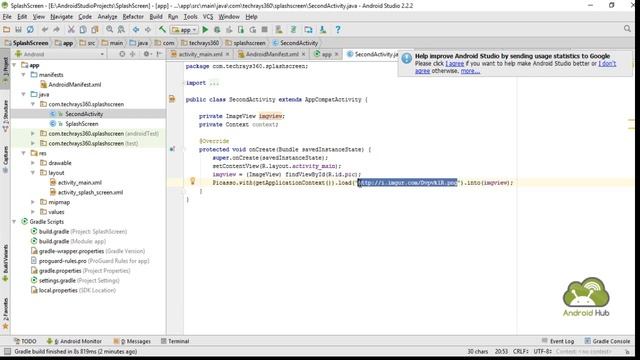Screen dimensions: 640x360
Task: Open the TODO tool window
Action: [25, 341]
